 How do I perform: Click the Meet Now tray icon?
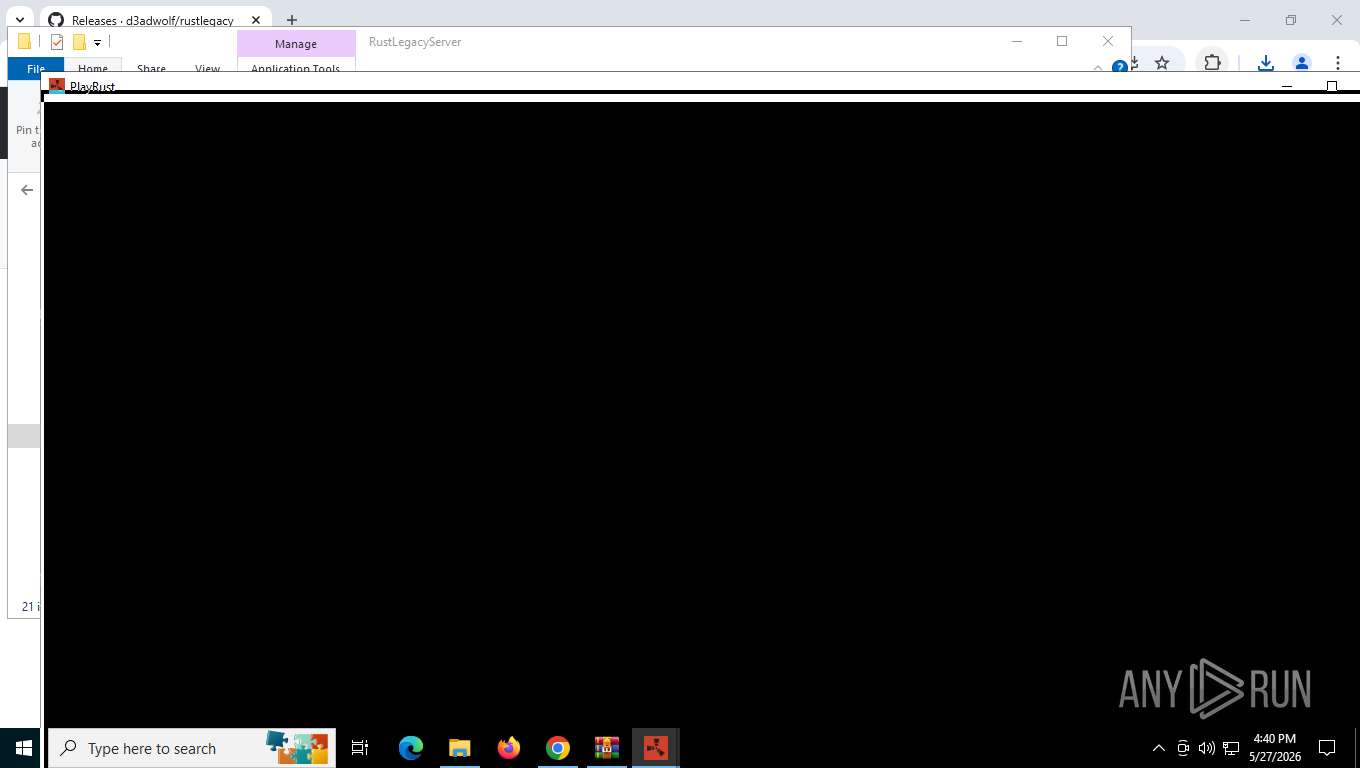1183,748
